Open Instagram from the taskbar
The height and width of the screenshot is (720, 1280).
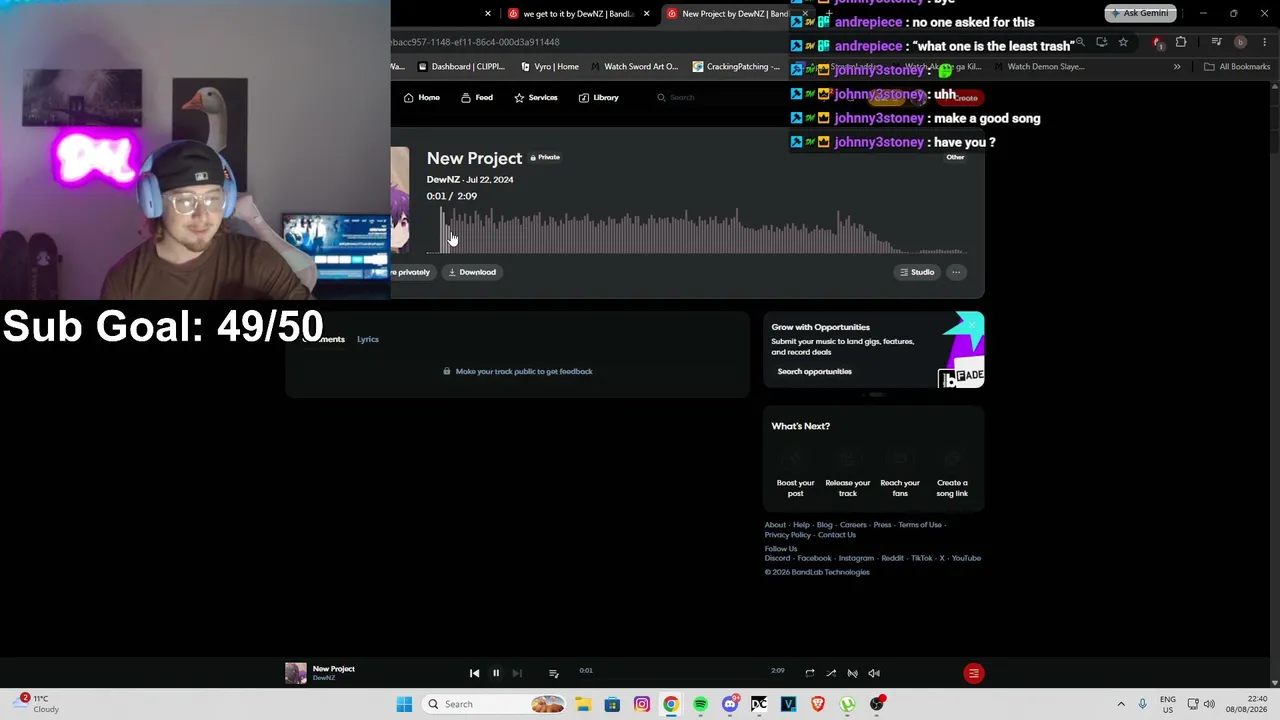point(642,704)
